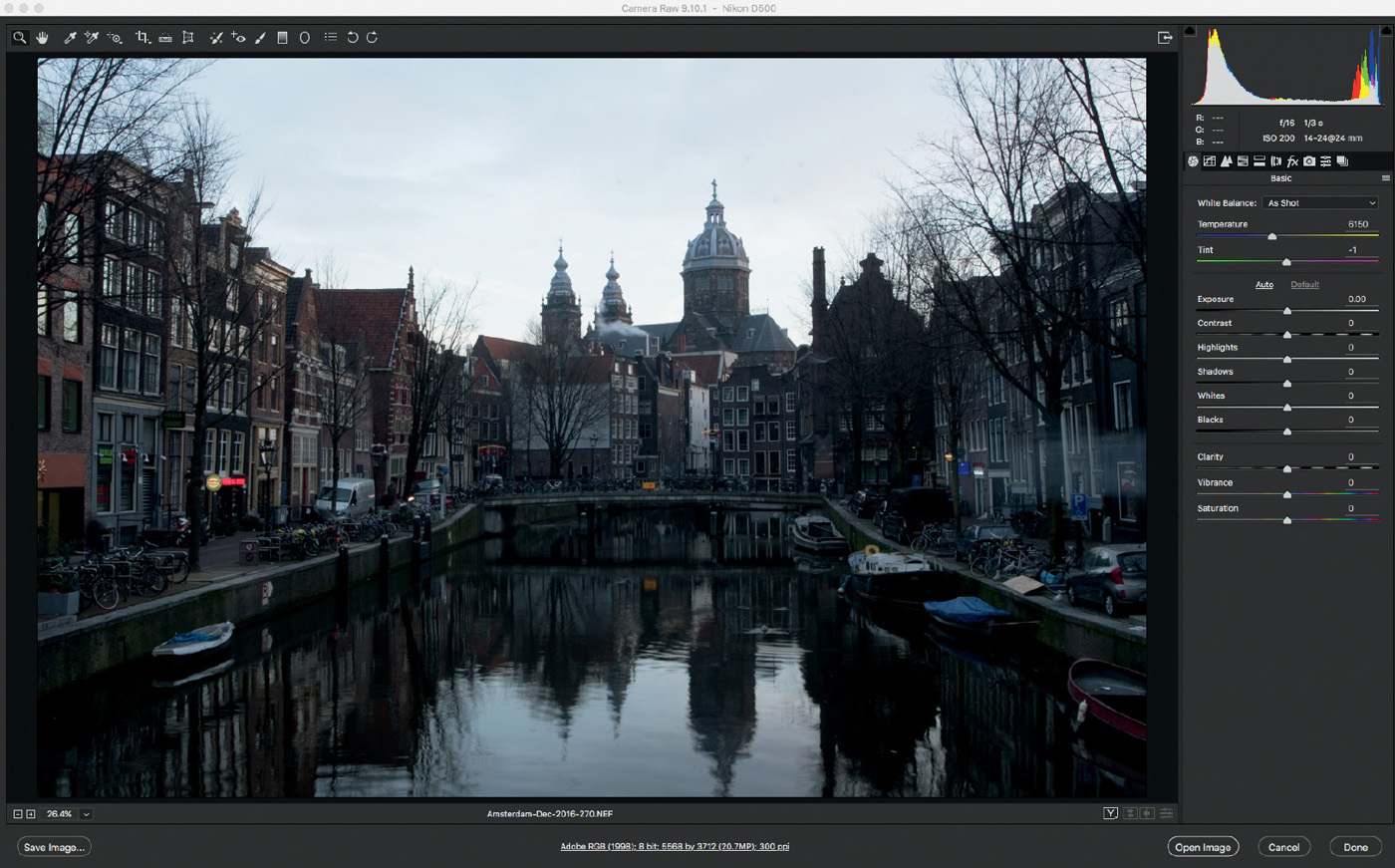Open the Basic panel options menu
Viewport: 1395px width, 868px height.
click(1385, 178)
